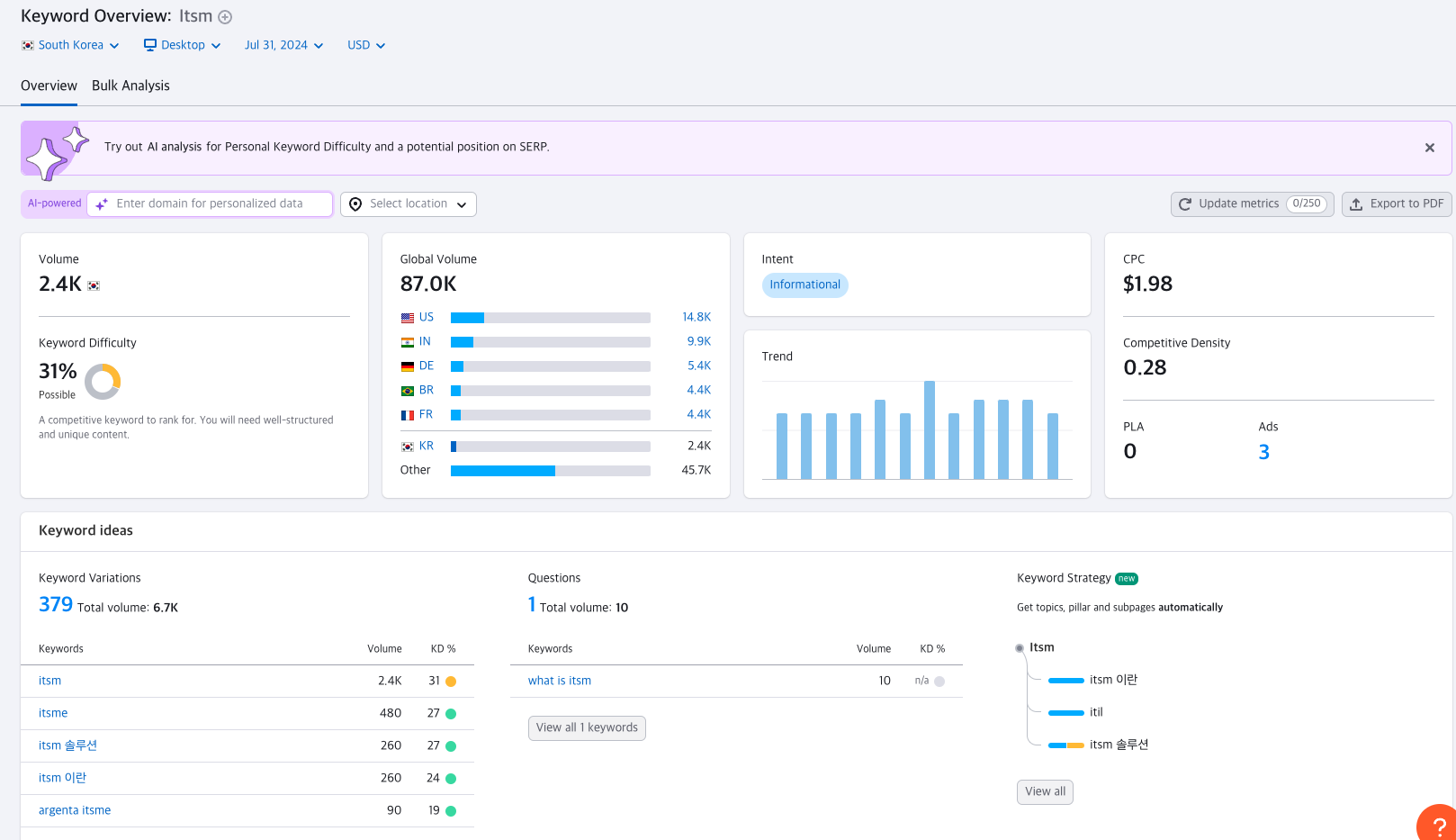
Task: Dismiss the AI analysis banner
Action: pos(1429,147)
